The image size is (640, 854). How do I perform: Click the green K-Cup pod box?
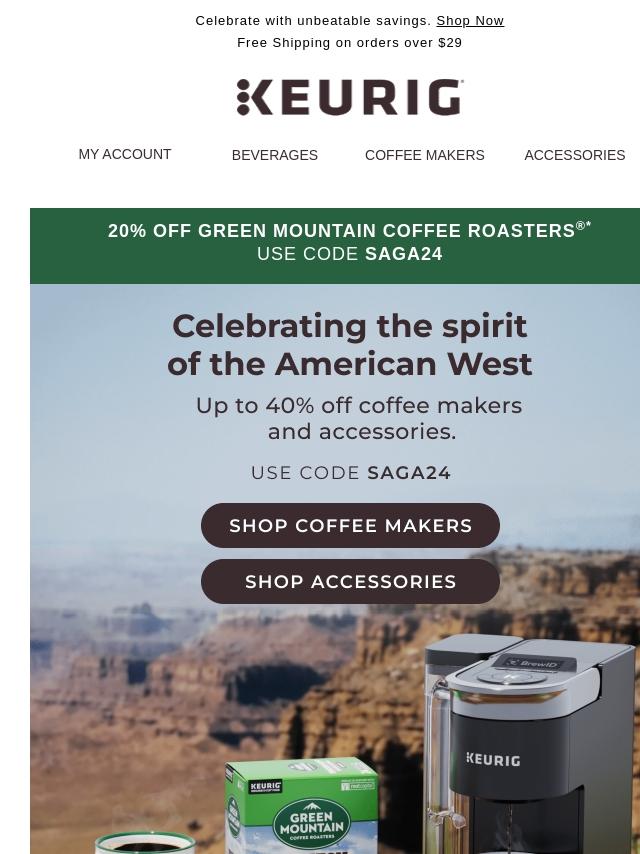coord(301,805)
